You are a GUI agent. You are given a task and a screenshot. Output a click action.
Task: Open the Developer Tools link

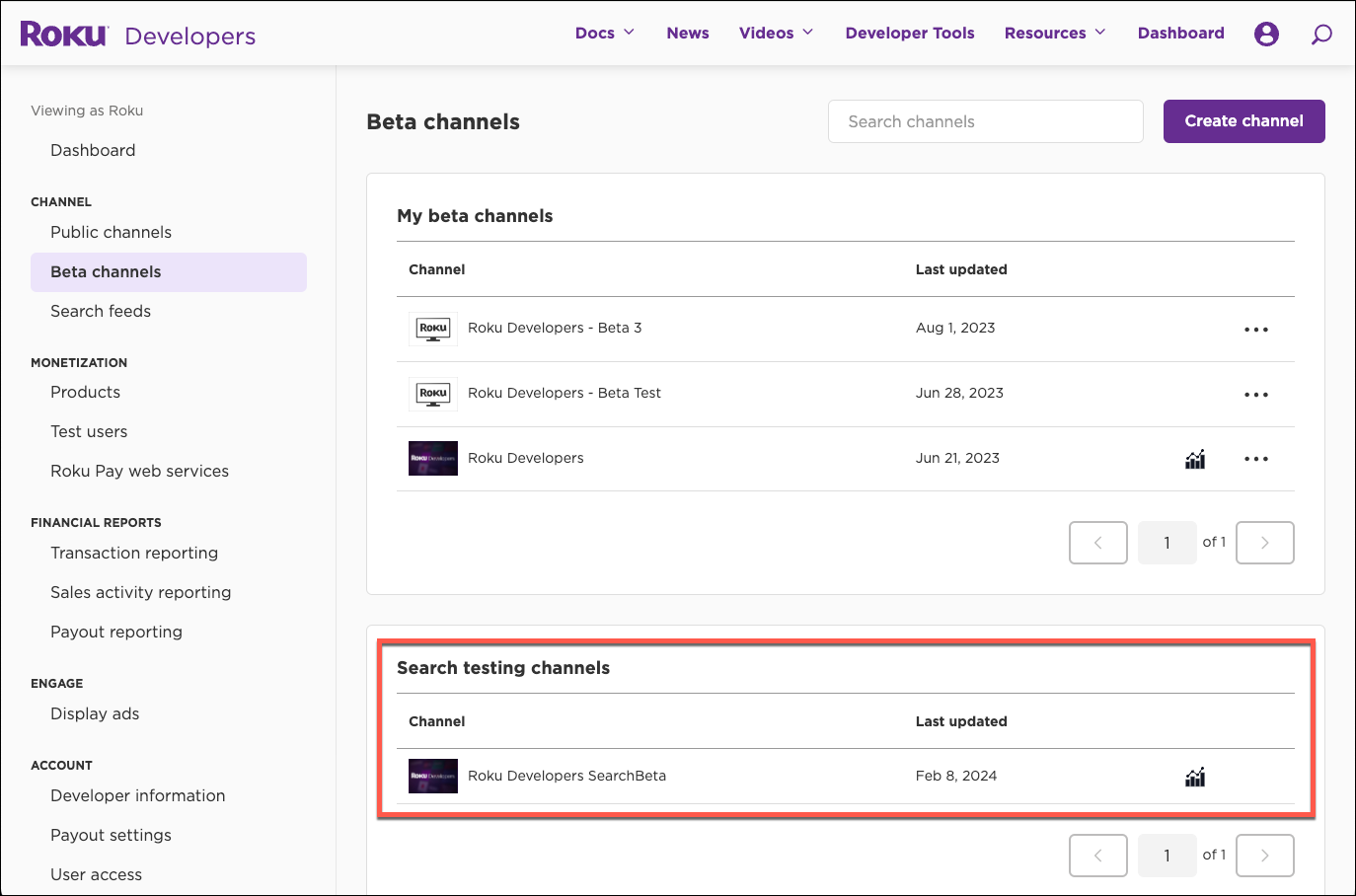pyautogui.click(x=909, y=33)
